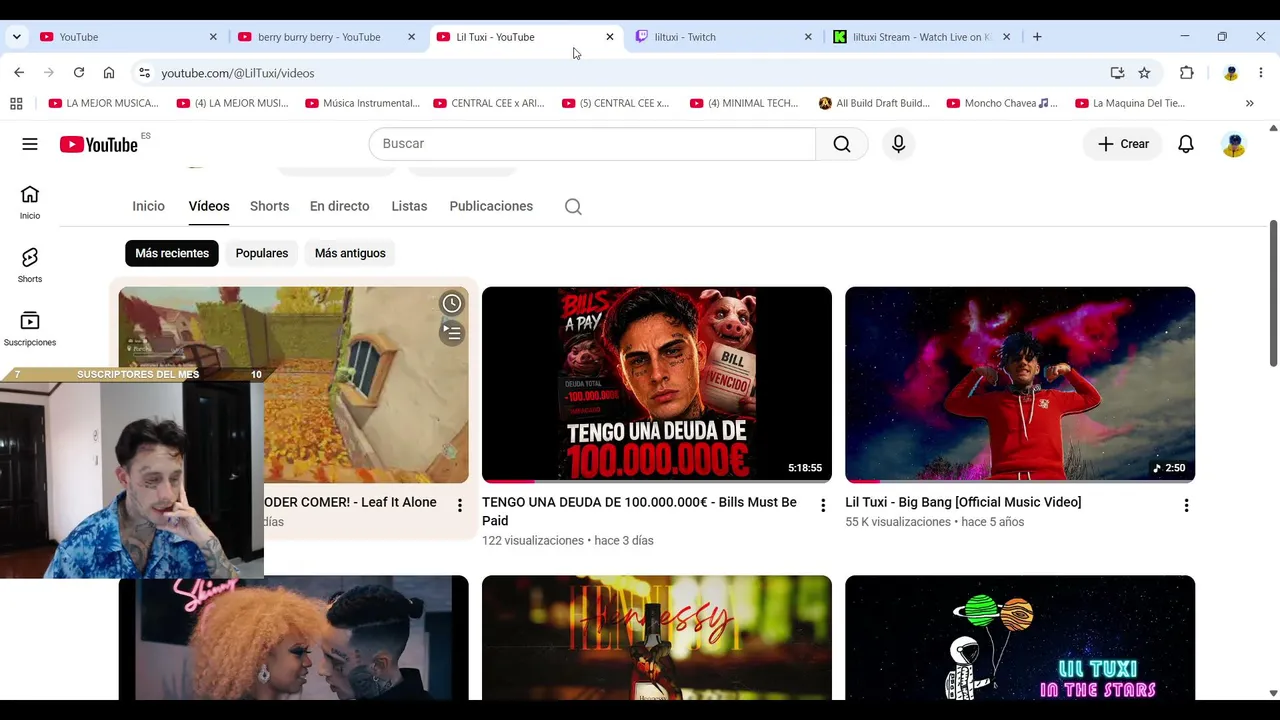Open La Maquina Del Tie bookmark
The image size is (1280, 720).
pyautogui.click(x=1131, y=103)
